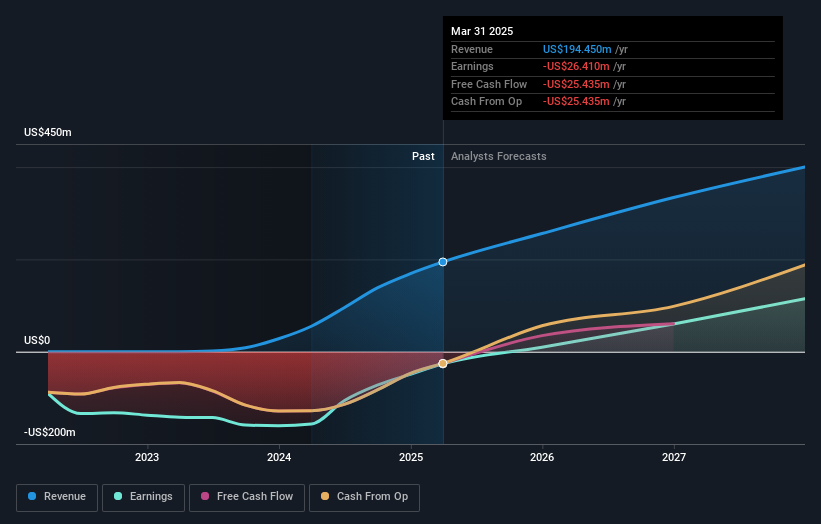The width and height of the screenshot is (821, 524).
Task: Click the US$194.450m revenue value
Action: 577,49
